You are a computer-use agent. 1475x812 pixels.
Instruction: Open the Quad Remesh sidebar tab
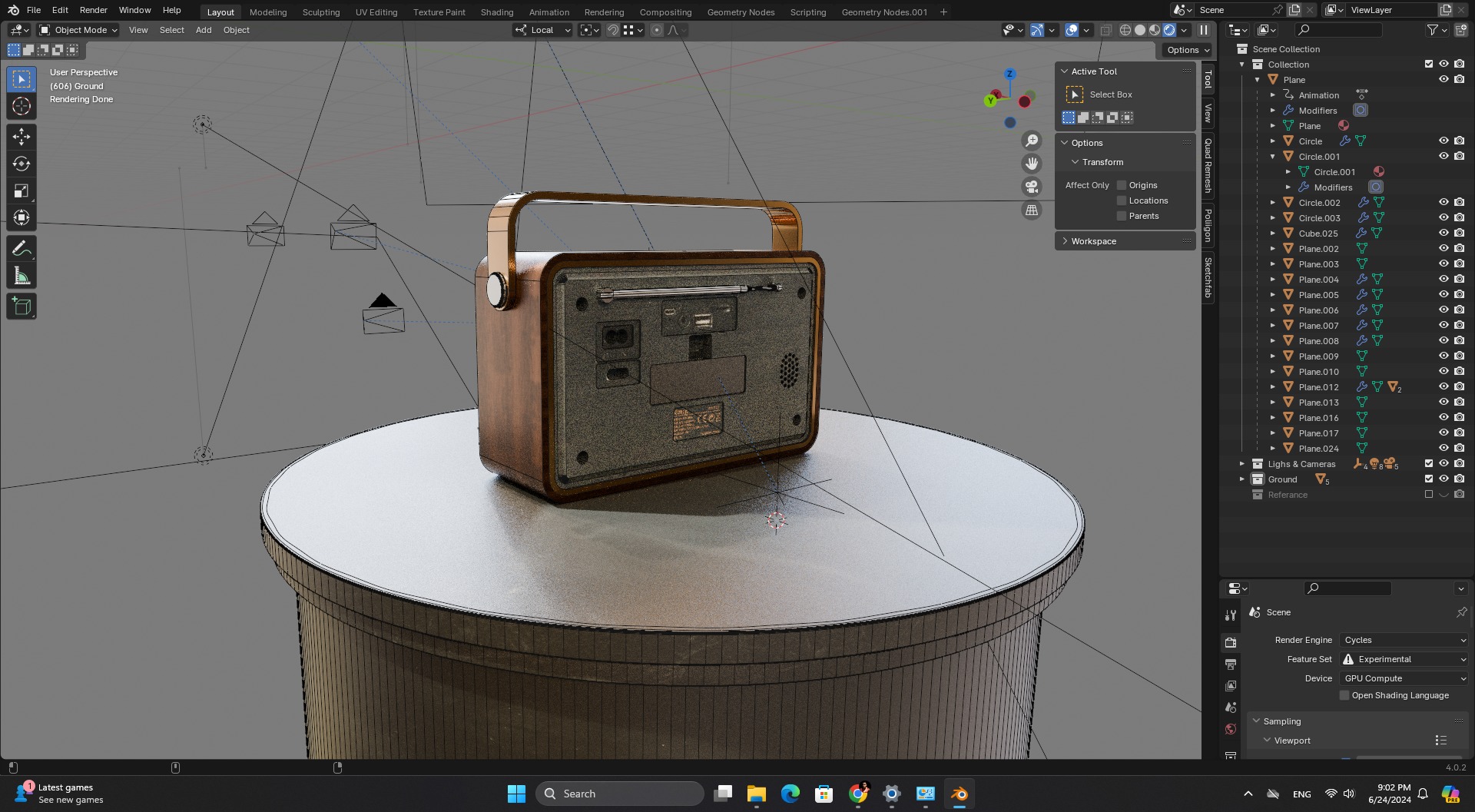coord(1208,166)
